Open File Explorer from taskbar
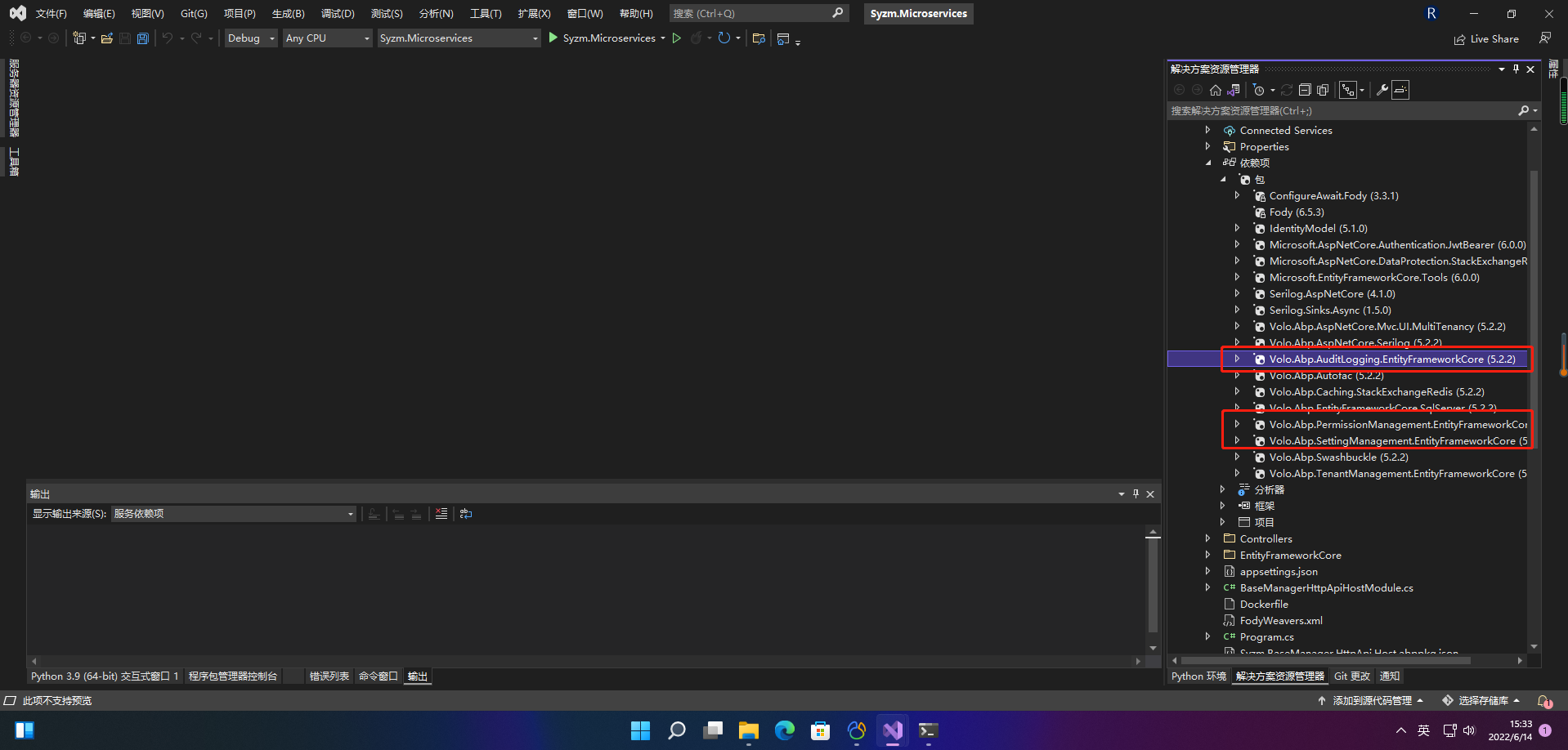This screenshot has height=750, width=1568. pos(749,730)
